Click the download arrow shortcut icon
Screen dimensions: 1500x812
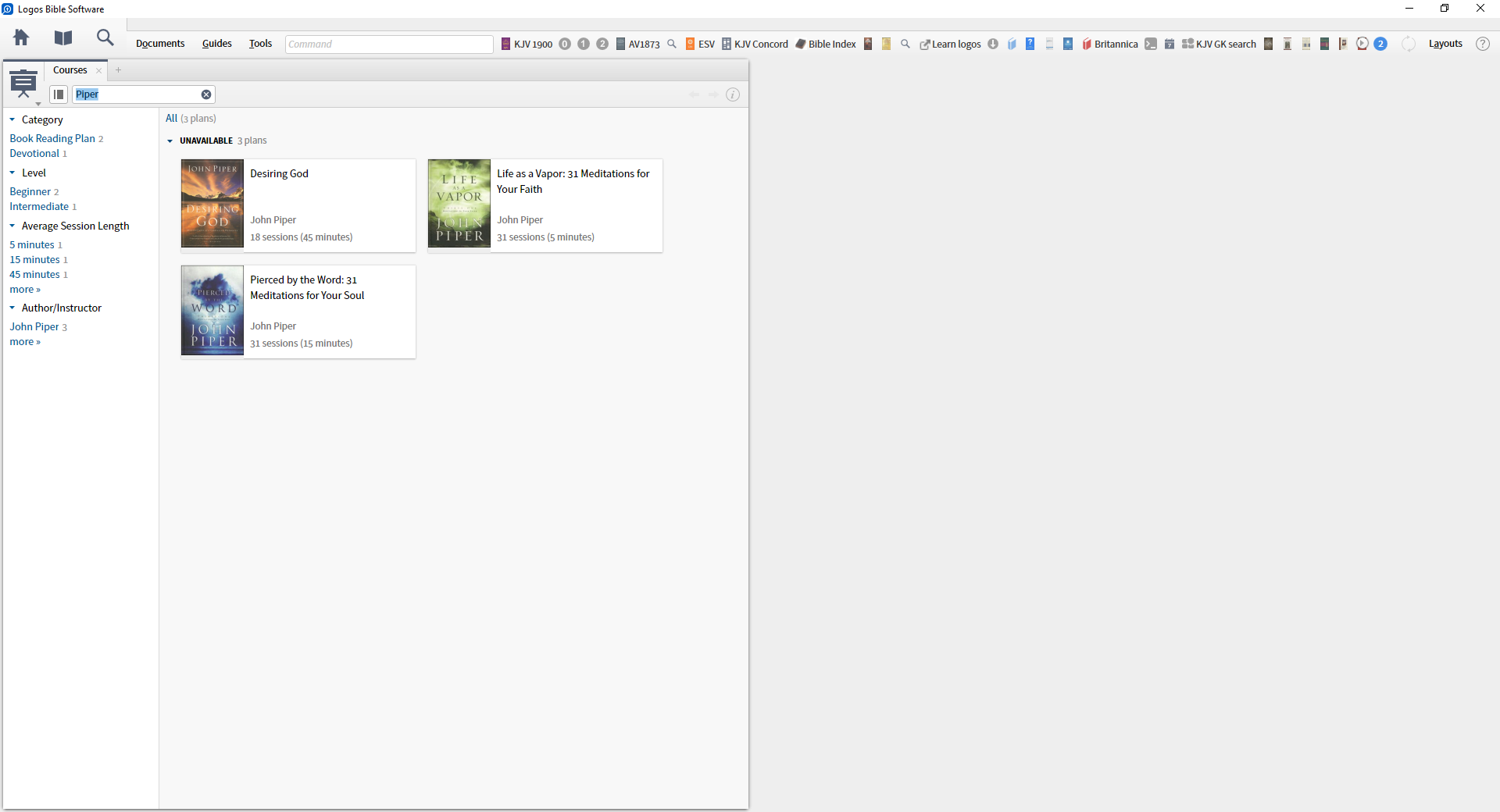(993, 44)
